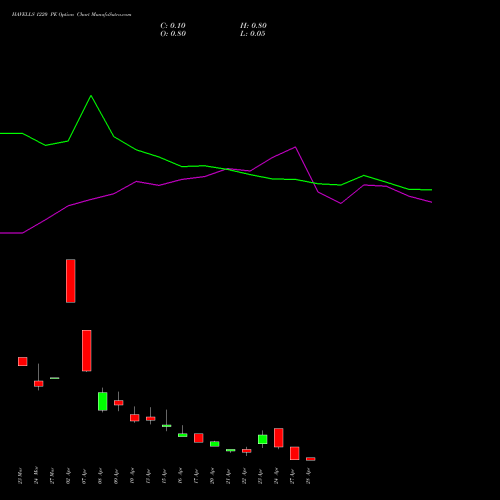
Task: Select the high value H: 0.80
Action: pos(253,26)
